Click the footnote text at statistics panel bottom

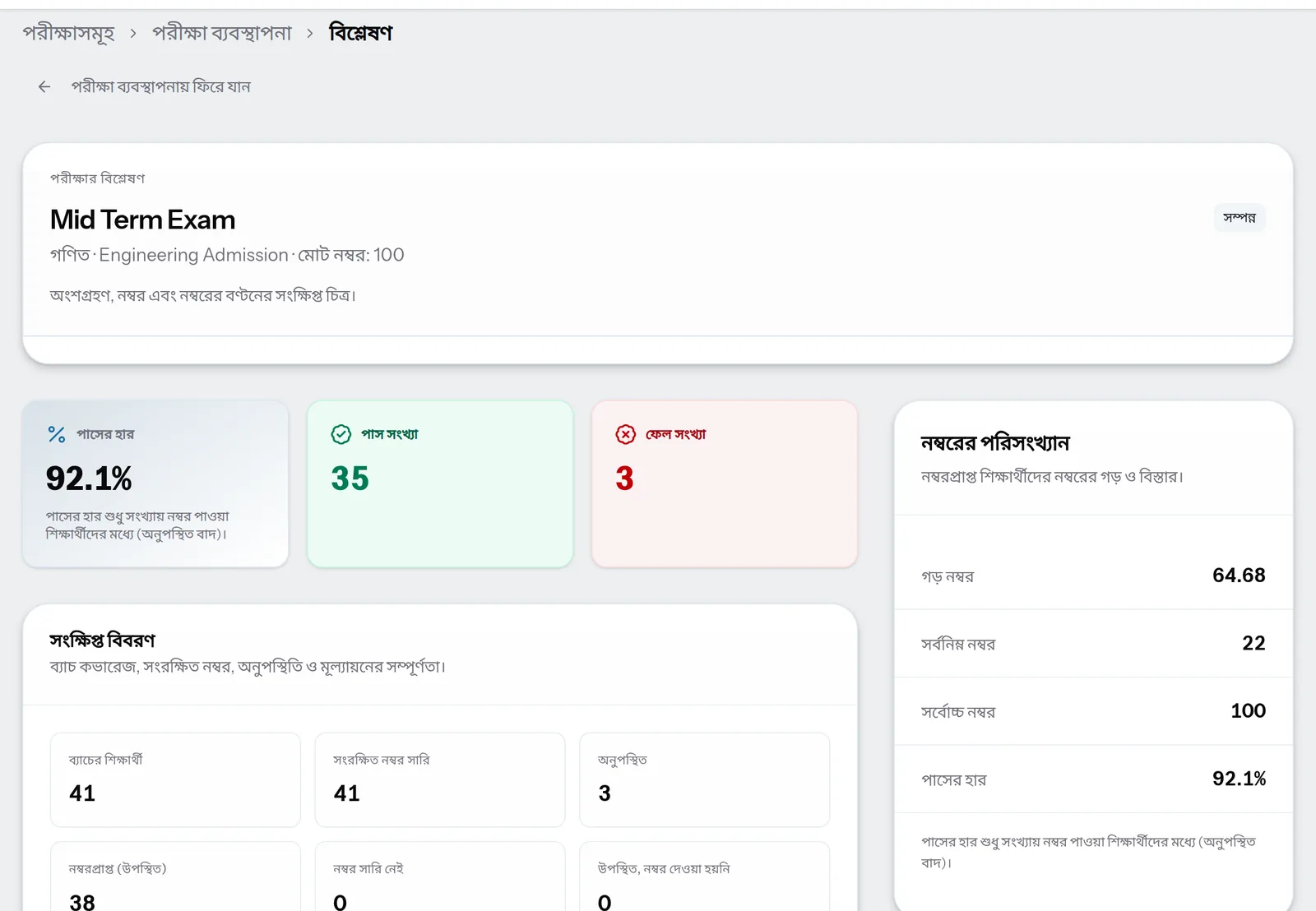[x=1088, y=852]
